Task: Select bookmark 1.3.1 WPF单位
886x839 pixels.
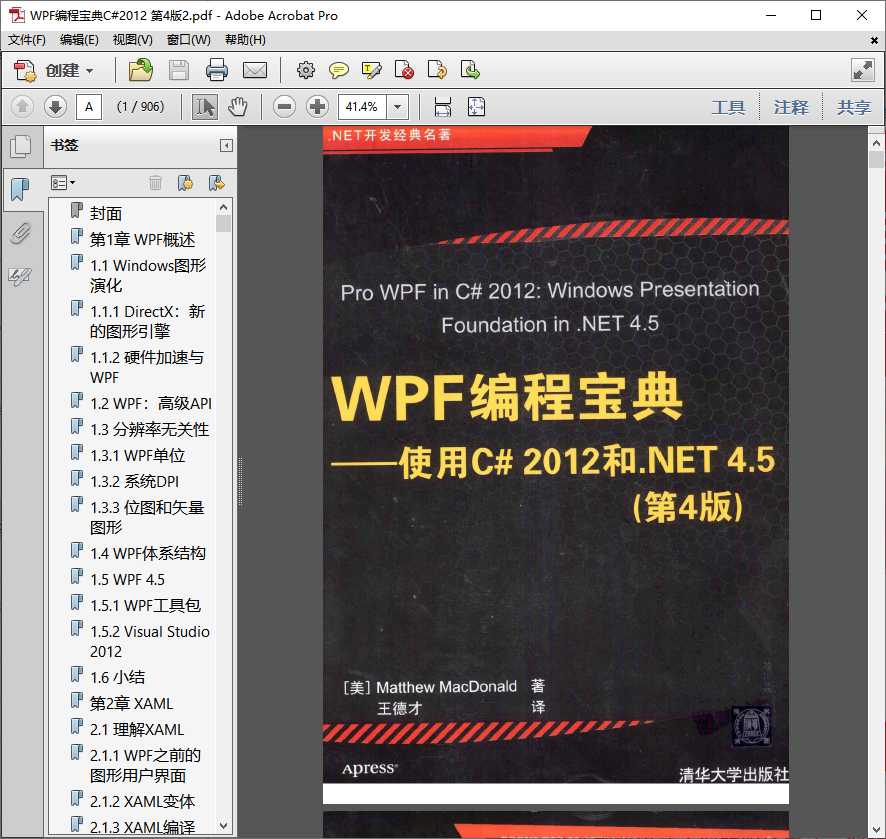Action: (x=137, y=455)
